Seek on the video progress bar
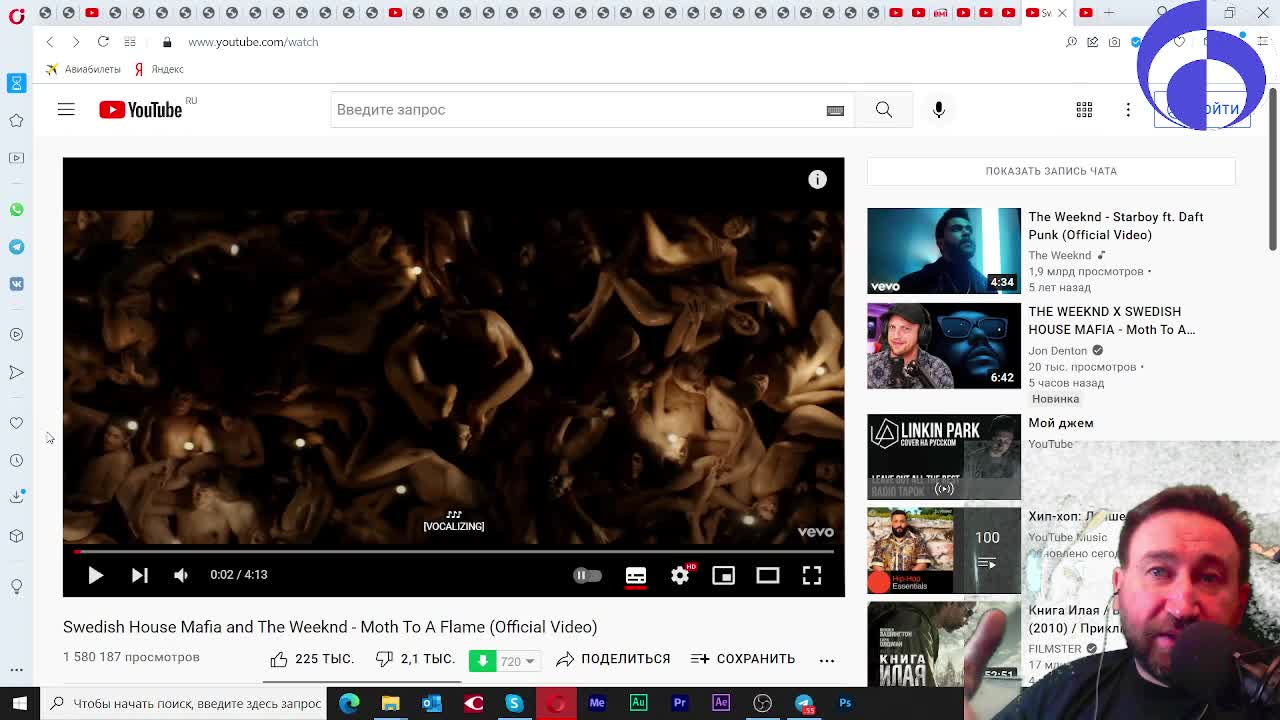This screenshot has width=1280, height=720. [453, 551]
